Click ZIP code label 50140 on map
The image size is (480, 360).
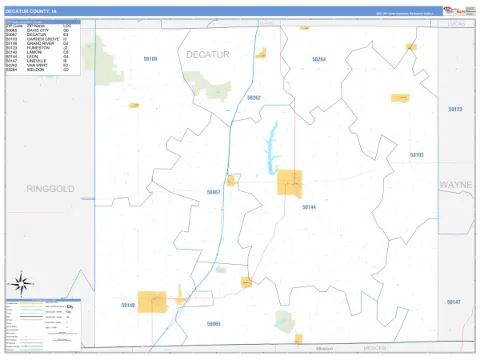coord(128,305)
